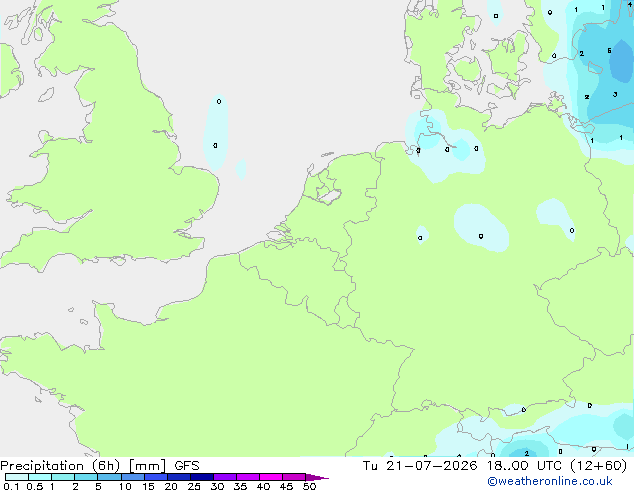
Task: Pick the 10–15 mm blue legend swatch
Action: point(133,477)
